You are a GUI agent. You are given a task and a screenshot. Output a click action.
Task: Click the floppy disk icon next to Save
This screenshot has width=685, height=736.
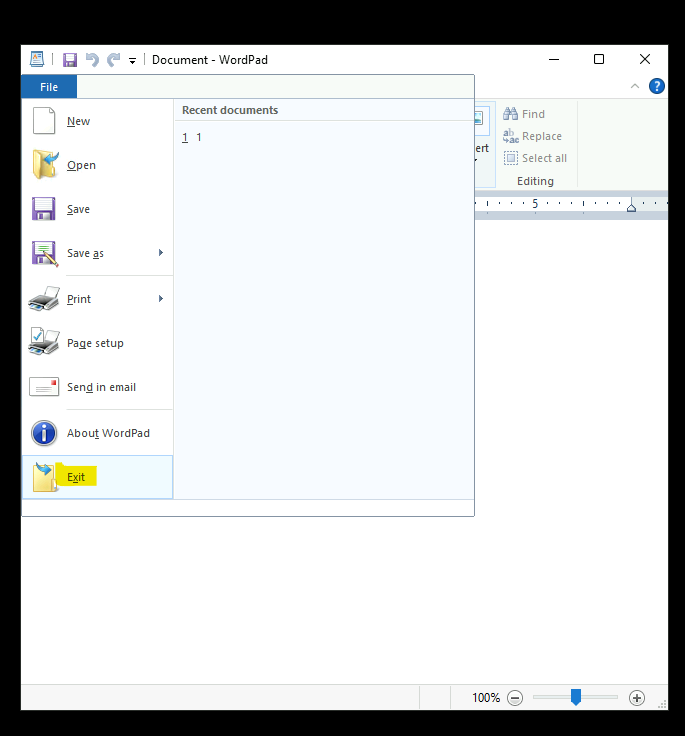point(44,209)
